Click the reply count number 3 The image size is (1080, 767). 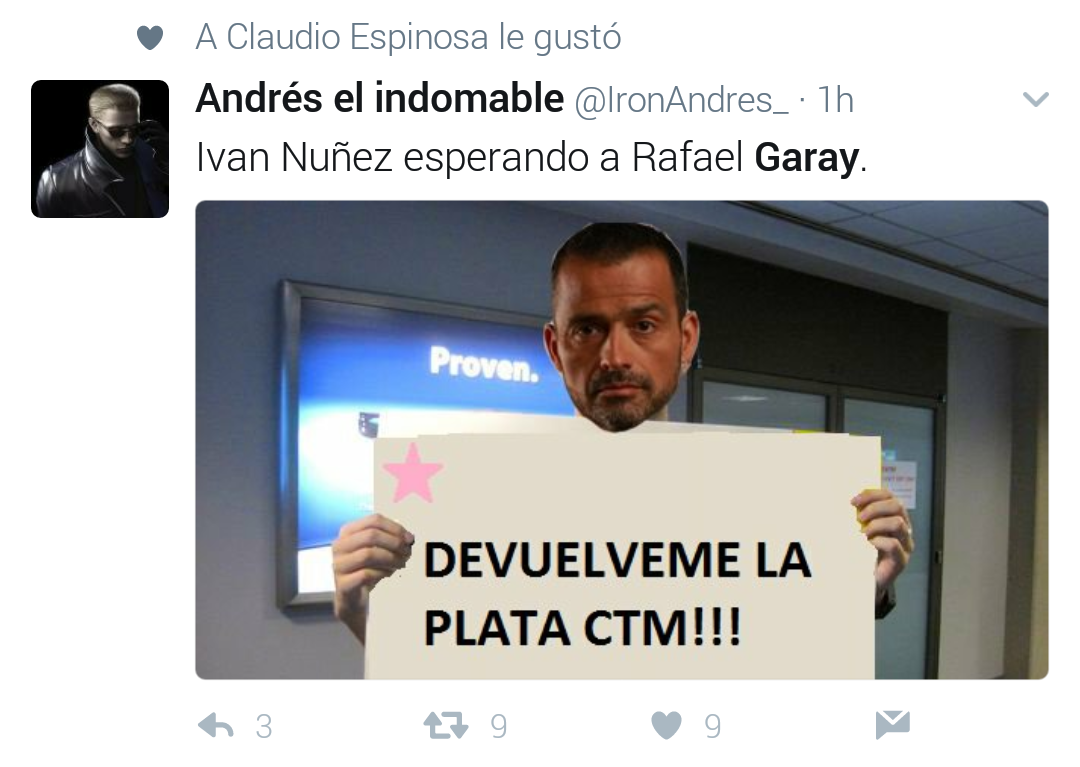point(264,726)
